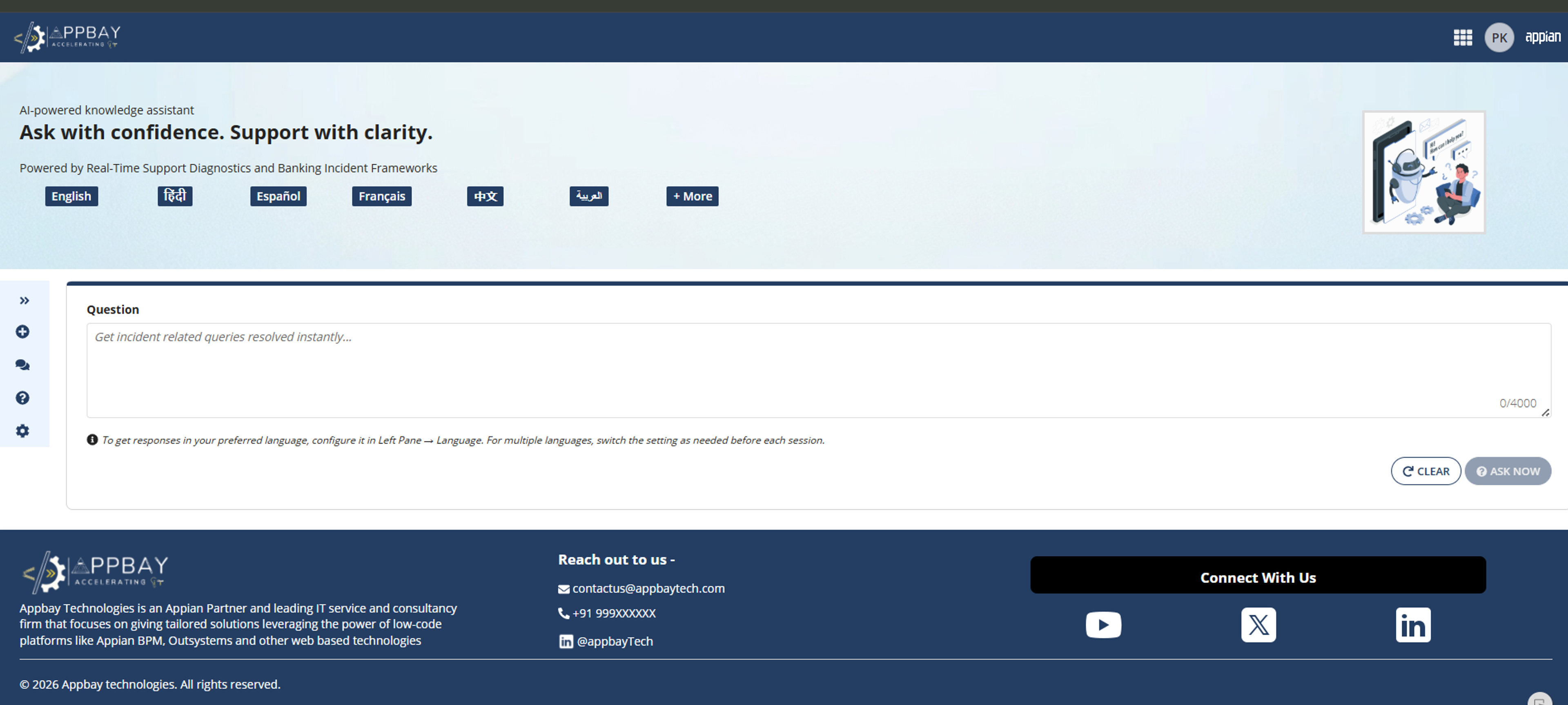Click the chatbot illustration image

point(1424,172)
